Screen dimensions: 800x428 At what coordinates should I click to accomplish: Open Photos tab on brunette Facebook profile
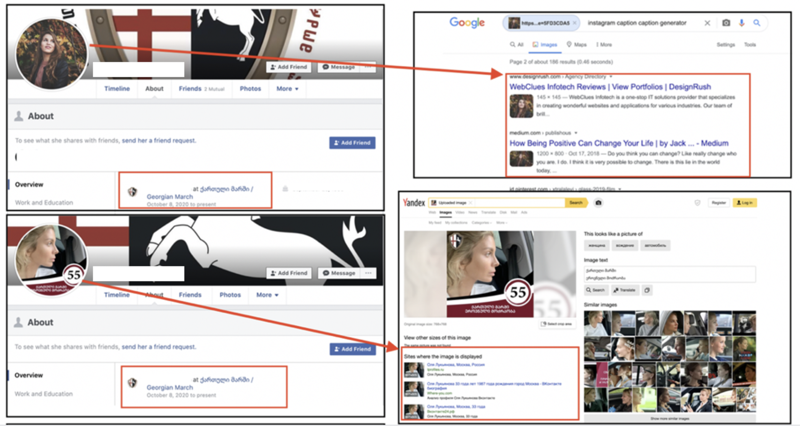(x=250, y=89)
